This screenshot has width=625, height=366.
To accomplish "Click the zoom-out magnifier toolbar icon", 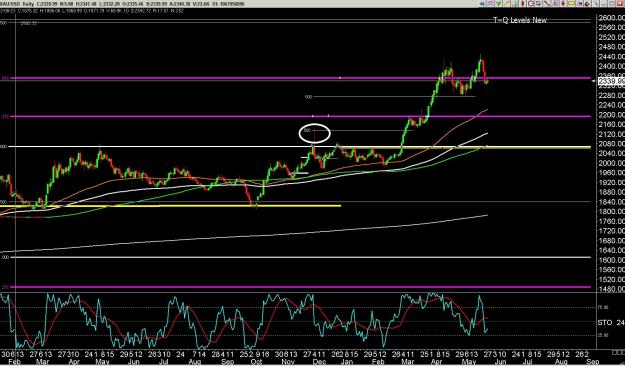I will pyautogui.click(x=531, y=4).
